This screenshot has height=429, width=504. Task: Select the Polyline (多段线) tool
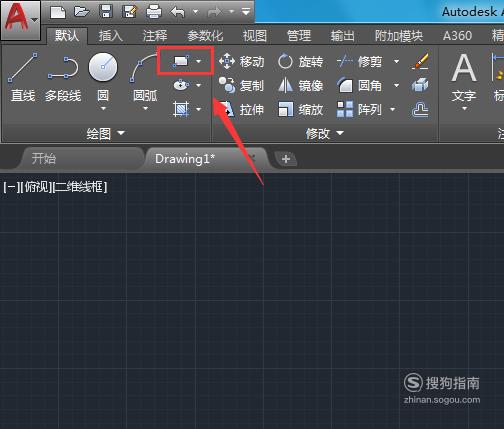click(63, 78)
